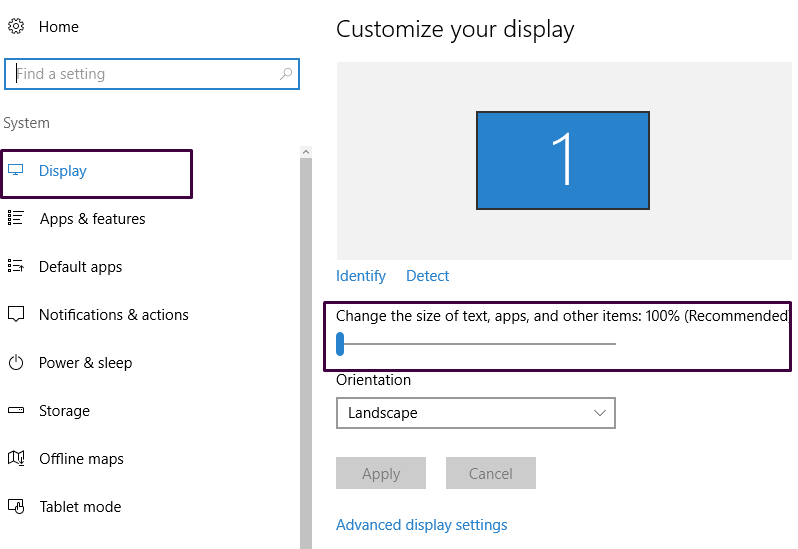
Task: Click the Change the size of text label
Action: coord(563,316)
